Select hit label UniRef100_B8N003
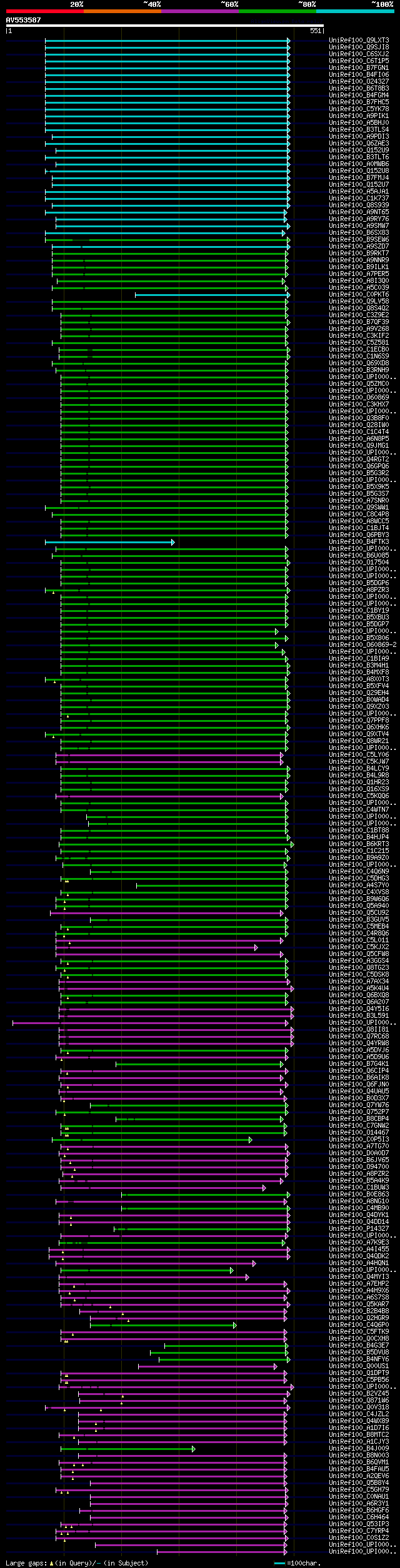This screenshot has width=400, height=1568. (359, 1456)
